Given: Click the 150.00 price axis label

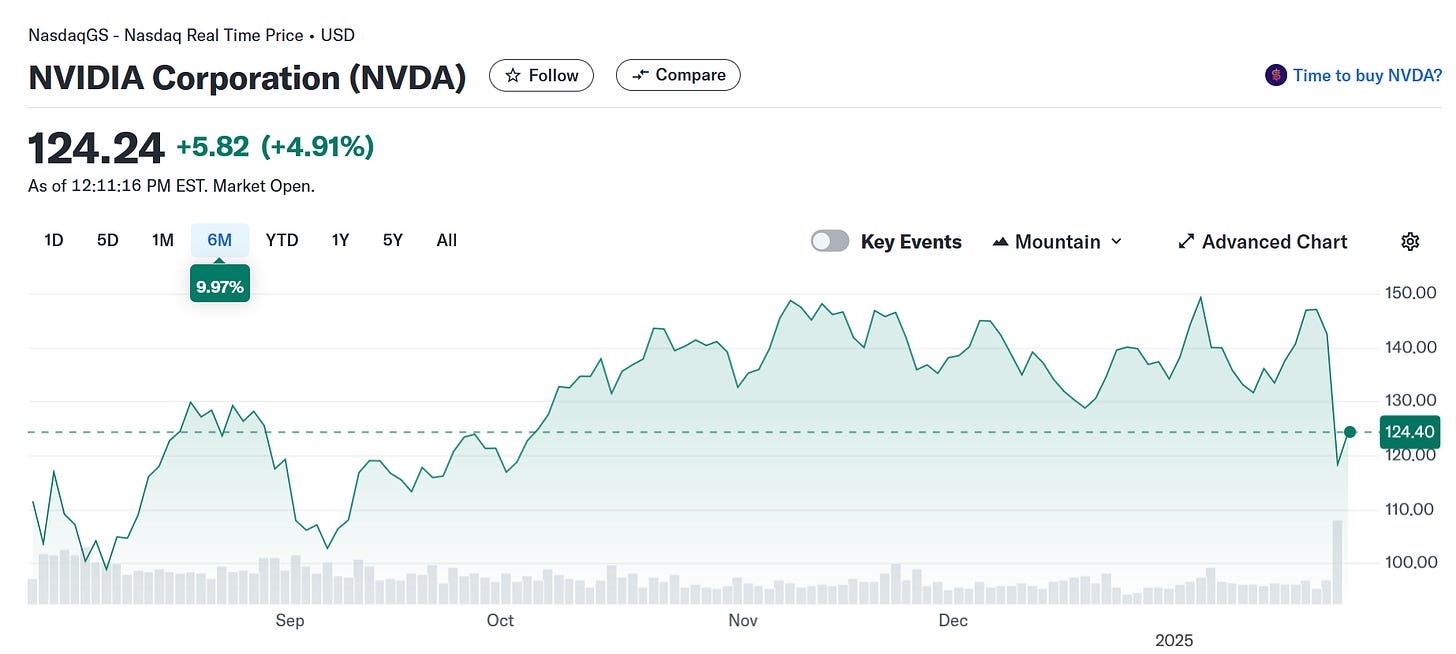Looking at the screenshot, I should click(x=1410, y=293).
